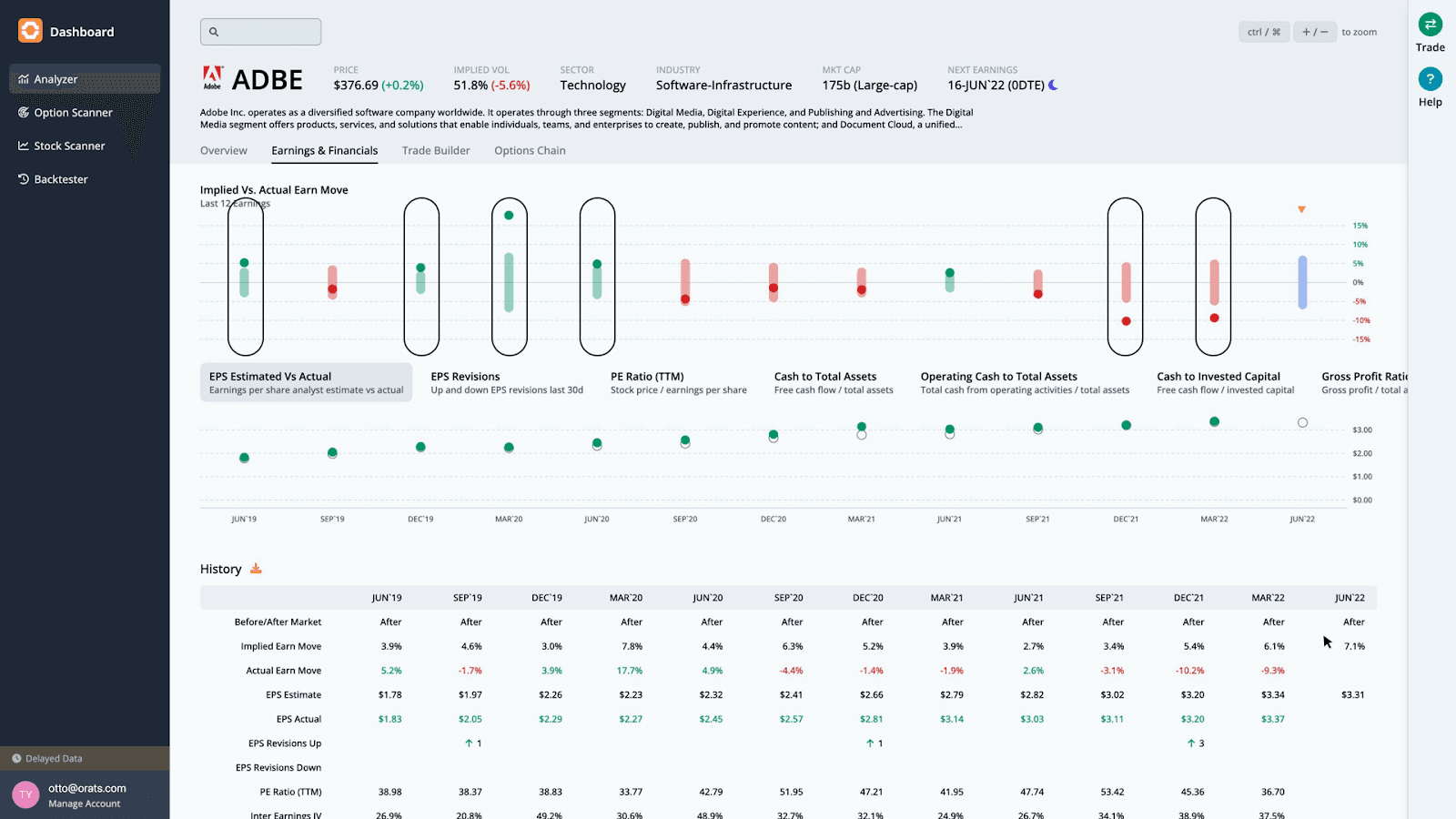This screenshot has height=819, width=1456.
Task: Click the red dot on MAR'22 earn move
Action: click(1214, 318)
